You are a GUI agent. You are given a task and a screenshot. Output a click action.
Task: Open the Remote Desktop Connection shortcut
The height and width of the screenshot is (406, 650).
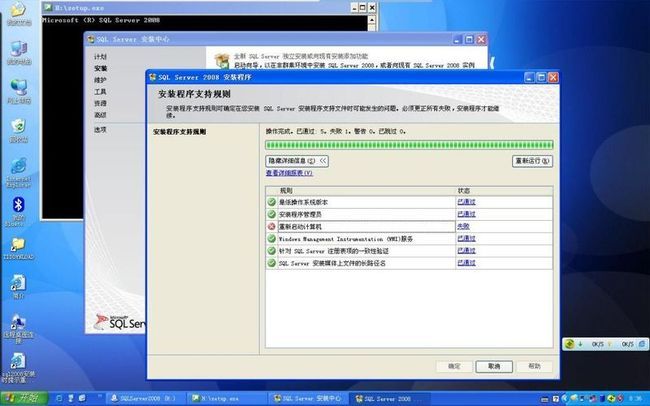click(x=18, y=323)
